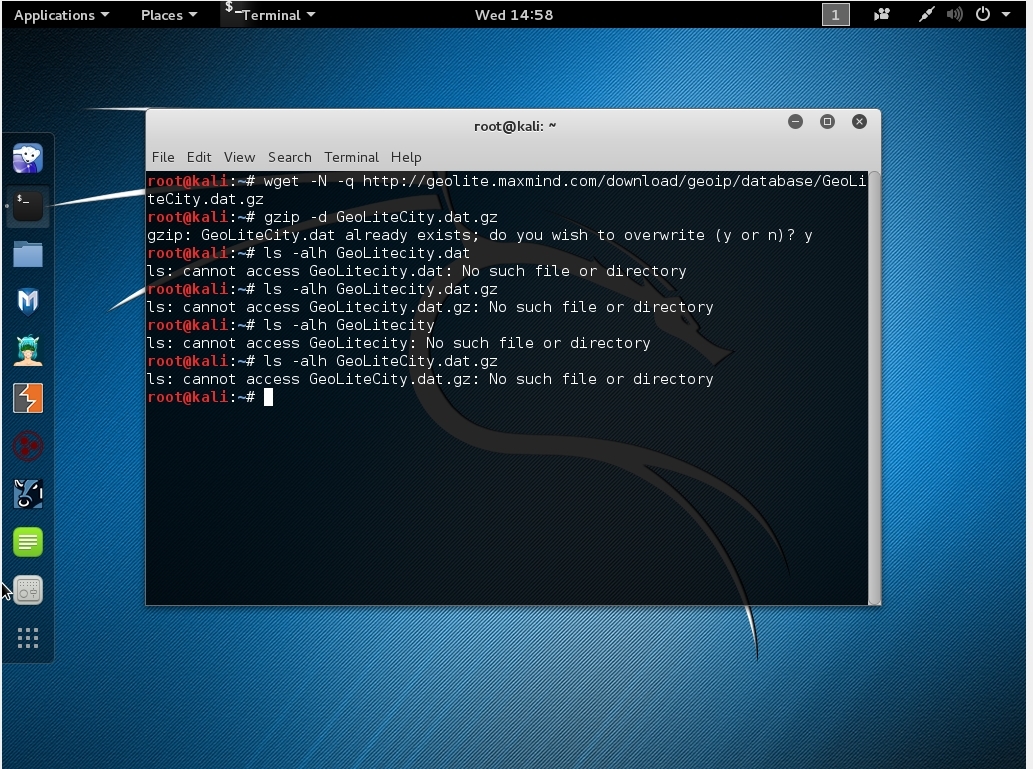Click the screen recorder camera icon

pos(881,14)
